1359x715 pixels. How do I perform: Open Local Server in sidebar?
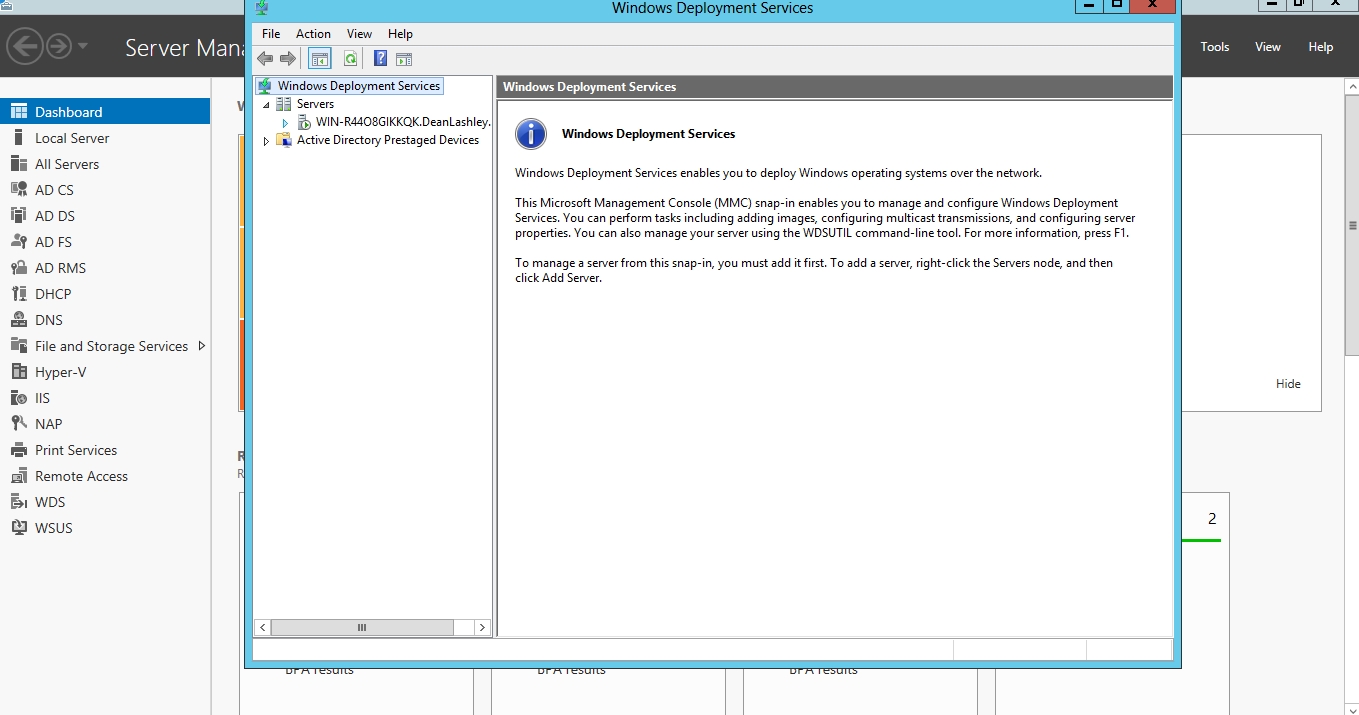point(72,138)
